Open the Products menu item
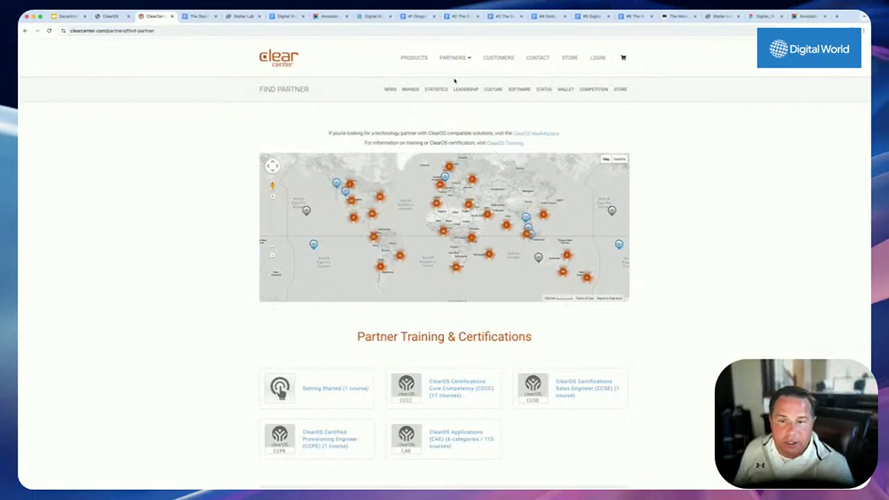This screenshot has width=889, height=500. [x=414, y=58]
